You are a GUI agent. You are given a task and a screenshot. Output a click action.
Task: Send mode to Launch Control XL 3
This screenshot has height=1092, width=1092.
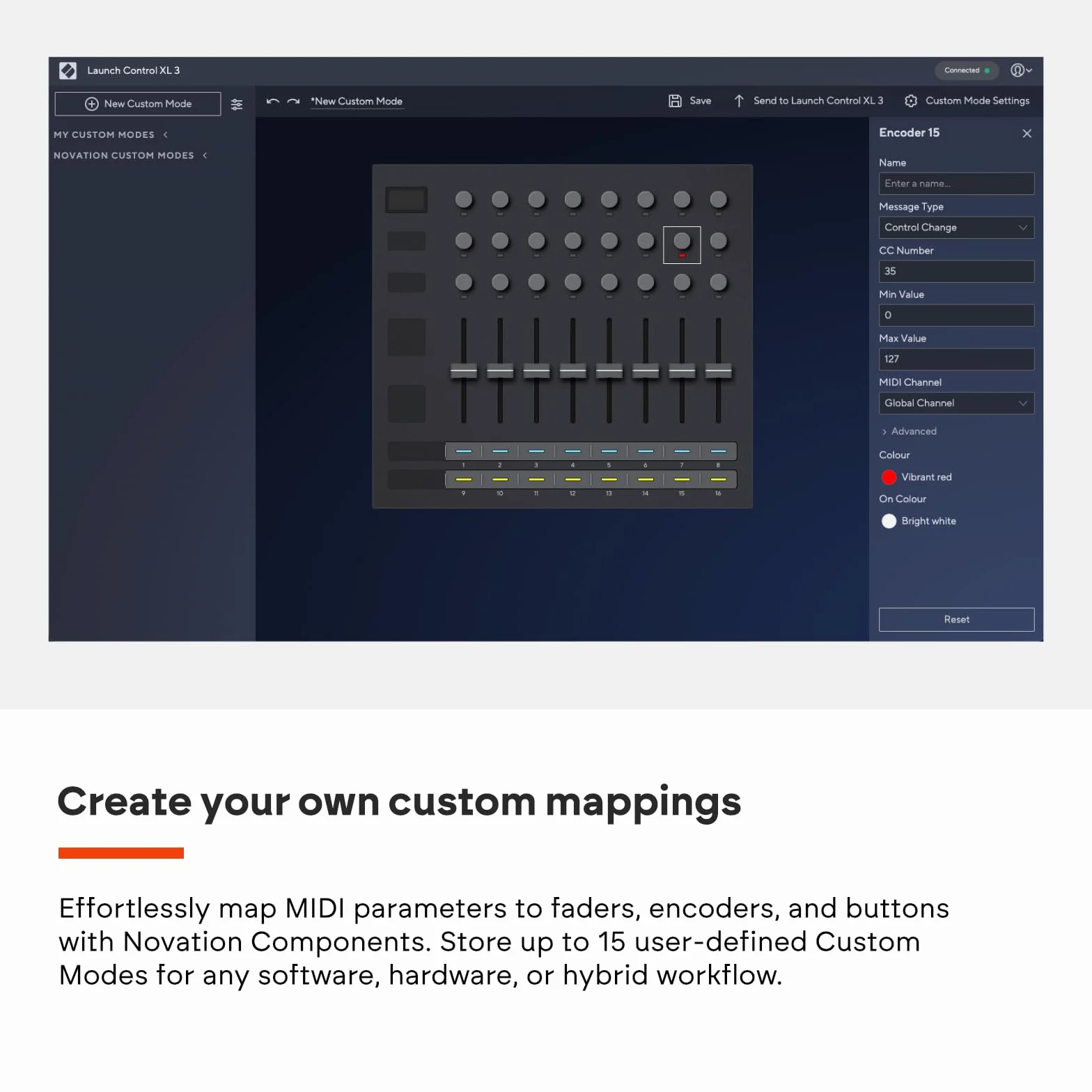click(x=809, y=101)
